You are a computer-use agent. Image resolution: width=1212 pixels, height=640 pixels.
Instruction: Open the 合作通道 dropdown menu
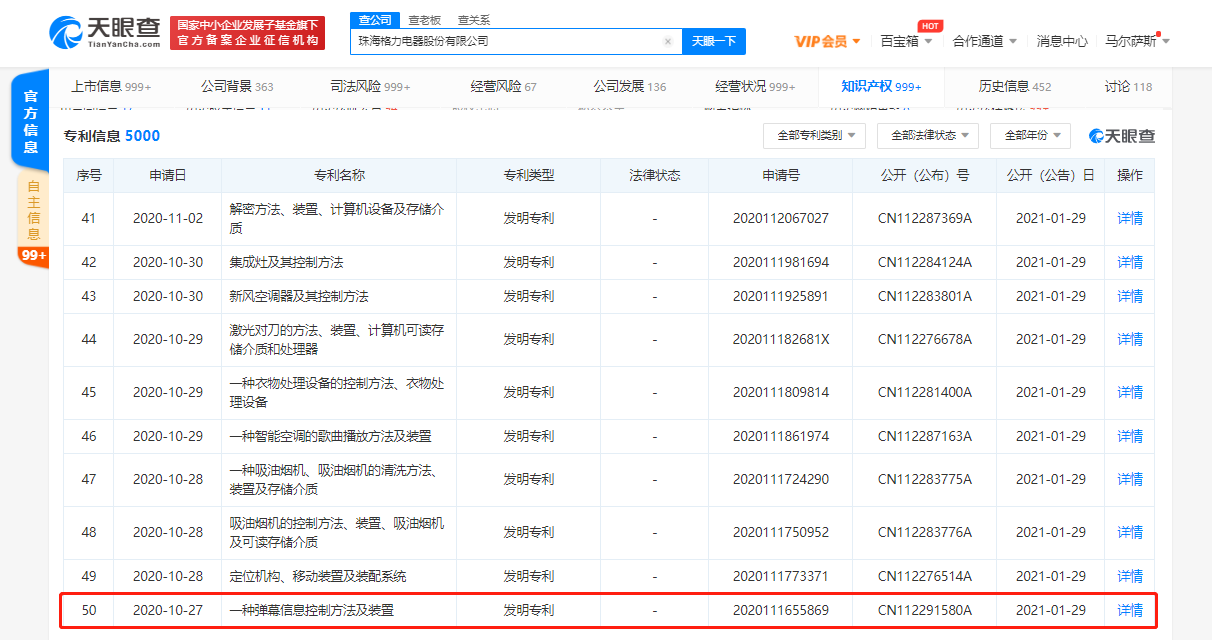coord(984,41)
